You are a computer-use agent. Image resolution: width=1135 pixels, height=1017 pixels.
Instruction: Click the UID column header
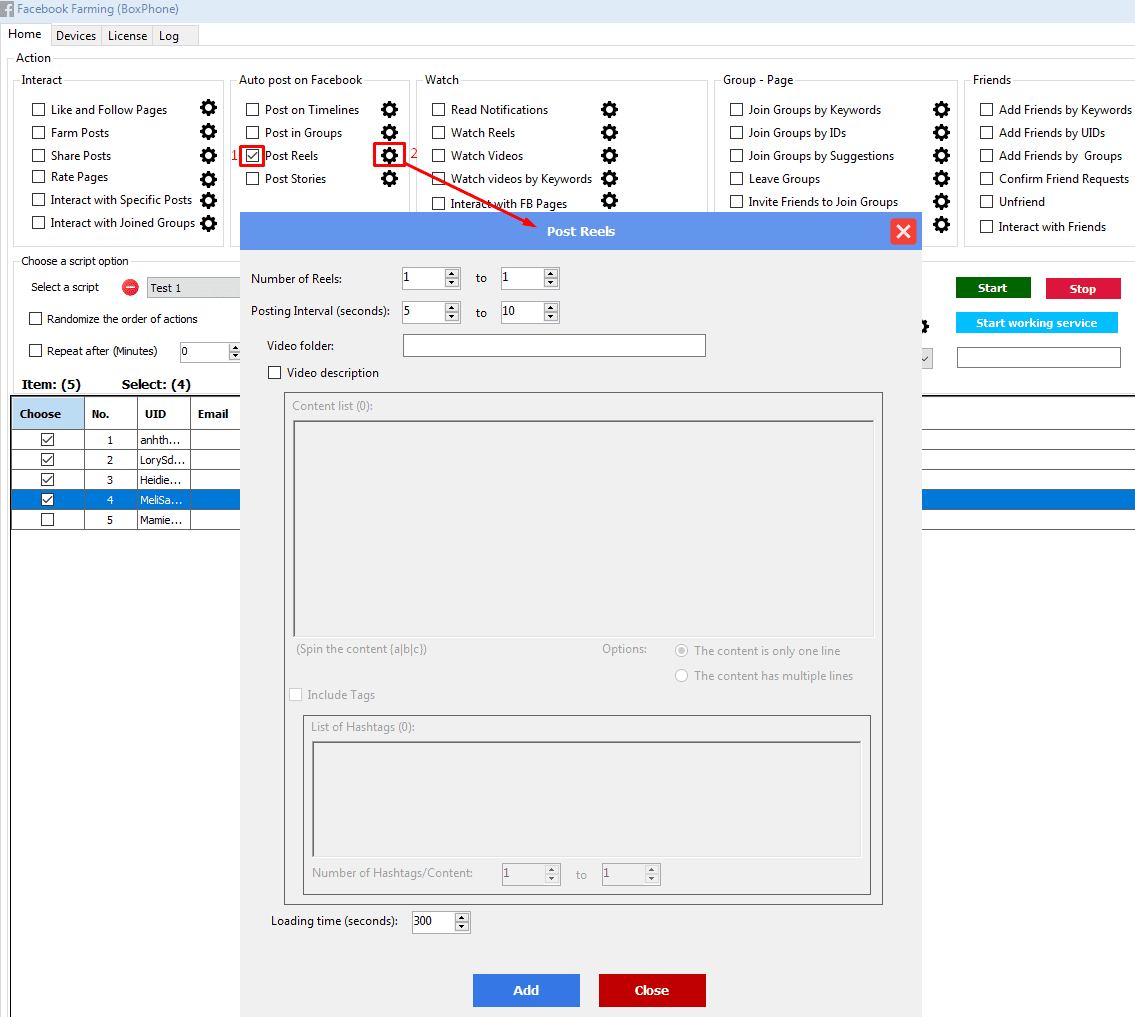pyautogui.click(x=164, y=413)
